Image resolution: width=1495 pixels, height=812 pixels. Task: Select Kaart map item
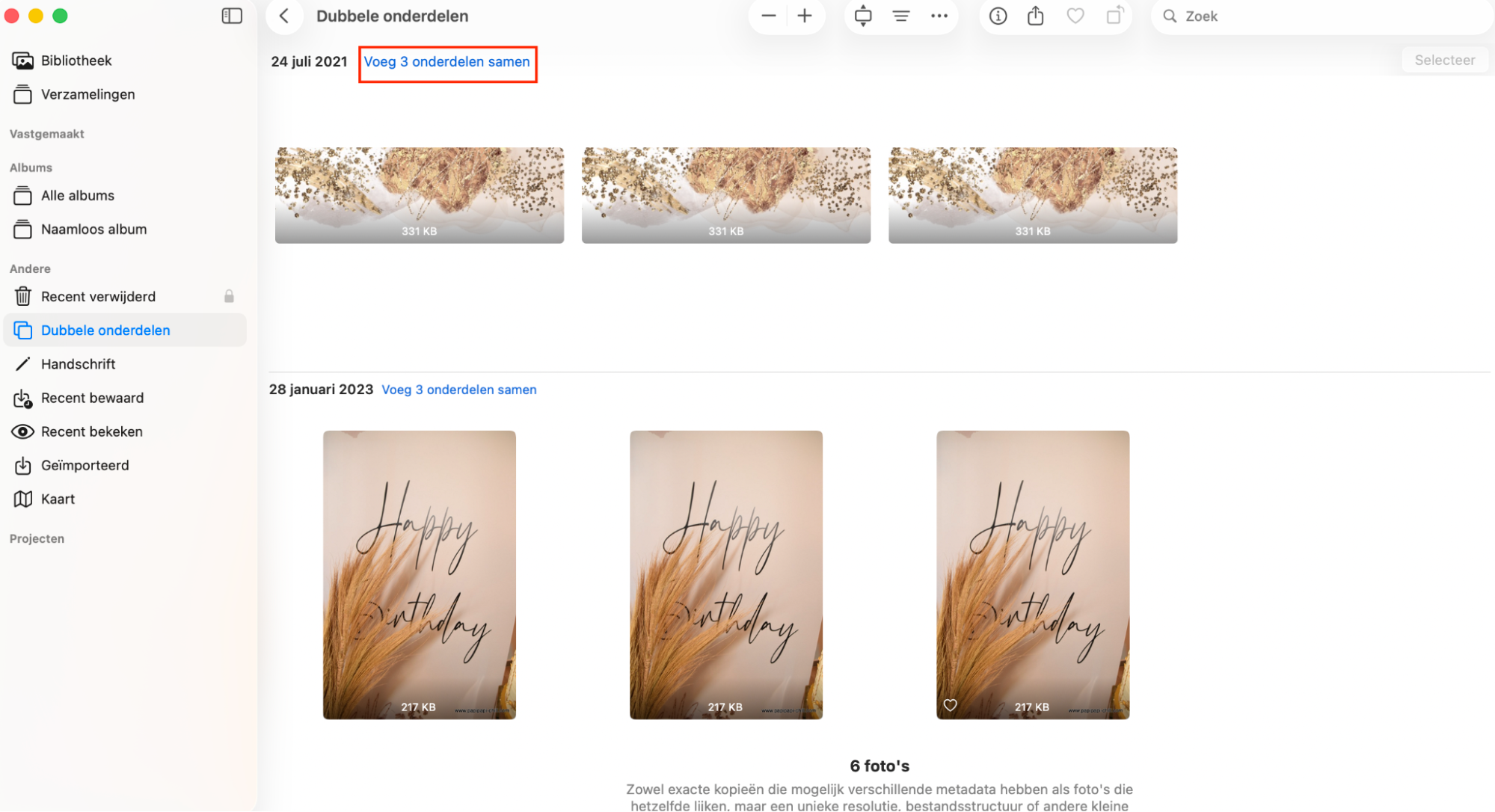coord(58,499)
